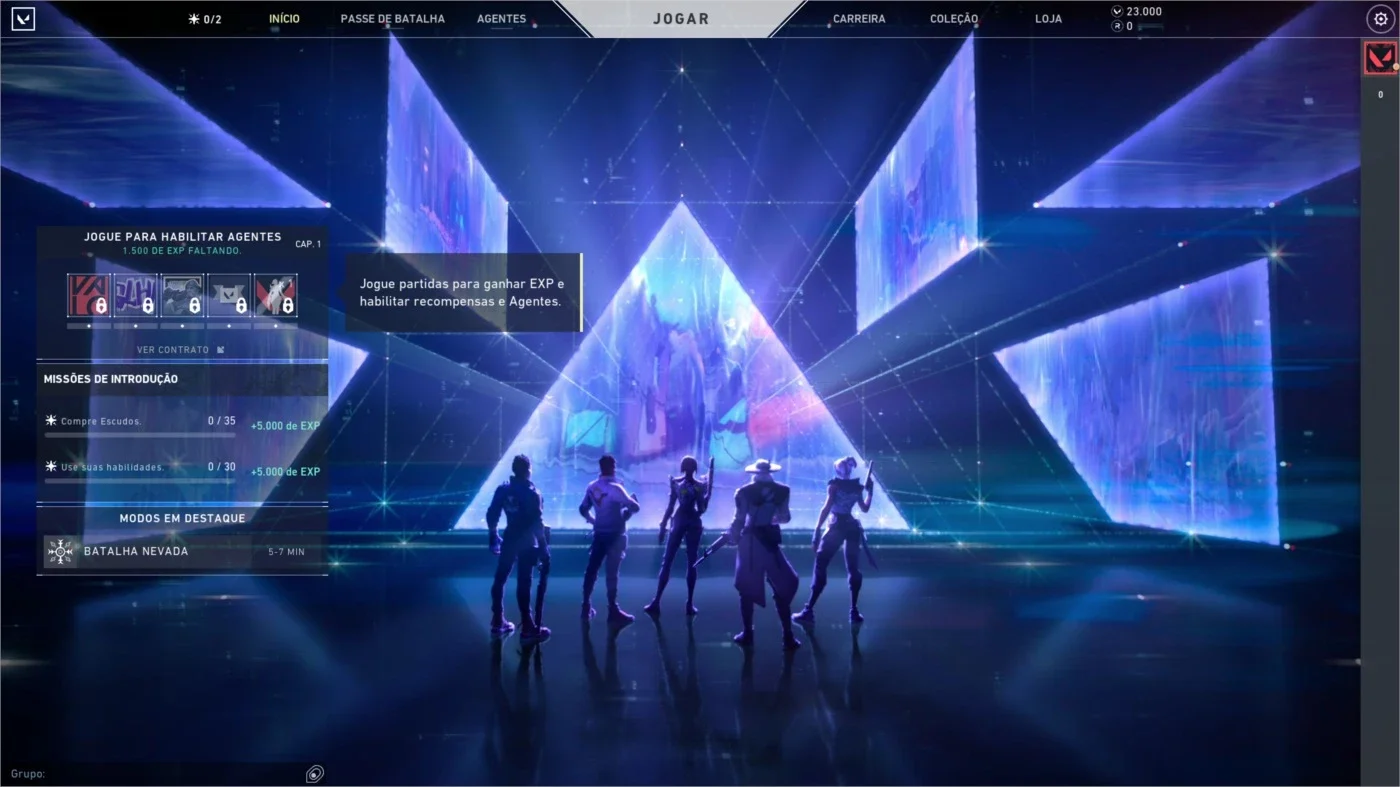1400x787 pixels.
Task: Click the Valorant Points currency icon
Action: click(x=1117, y=12)
